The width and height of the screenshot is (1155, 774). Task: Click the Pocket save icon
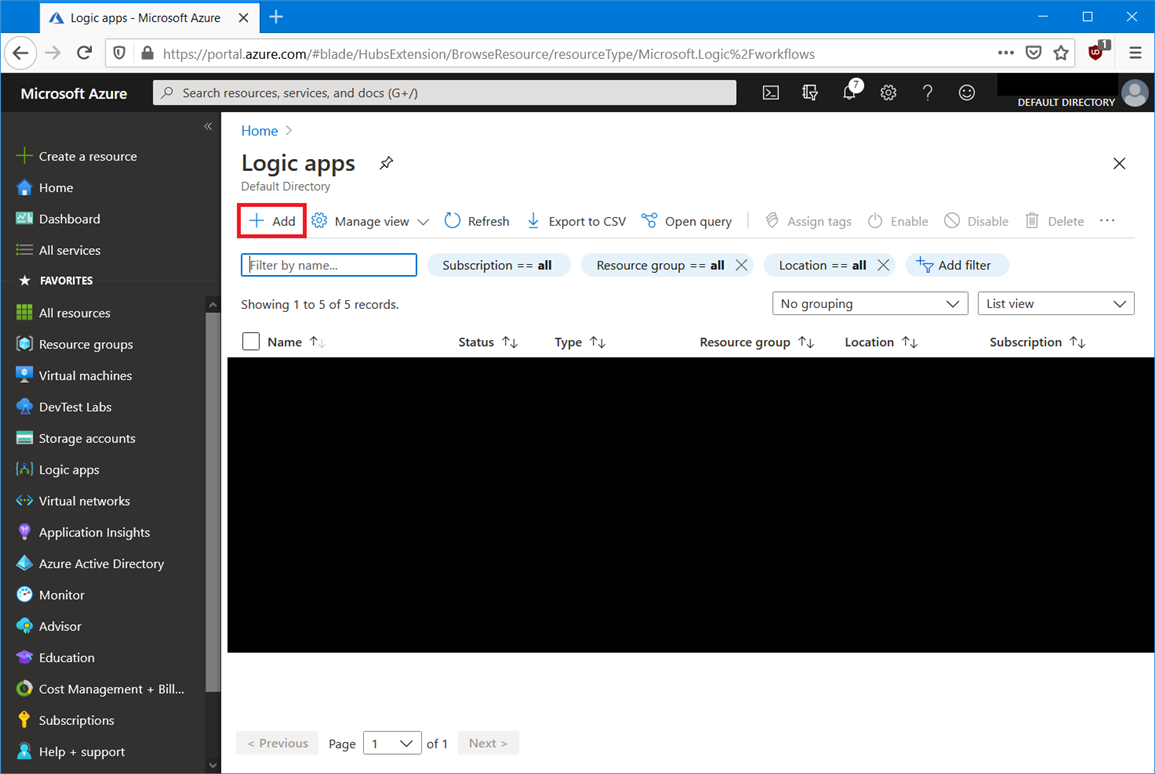(1033, 53)
